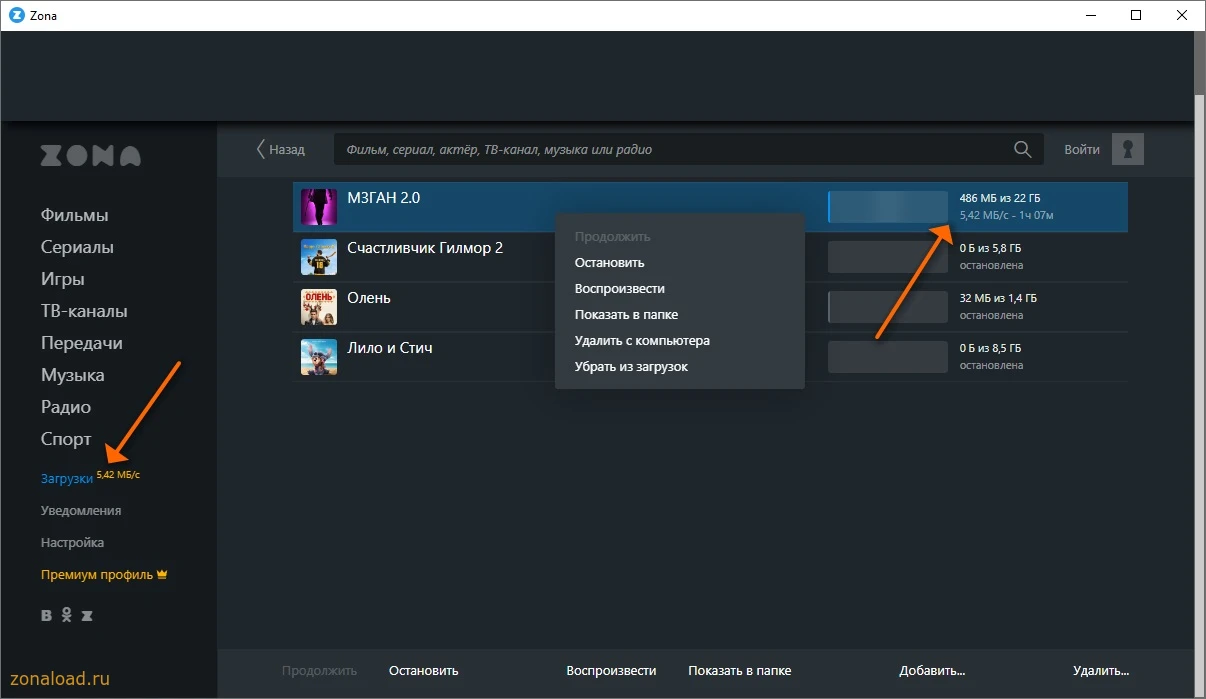Focus the movie search input field

[688, 149]
